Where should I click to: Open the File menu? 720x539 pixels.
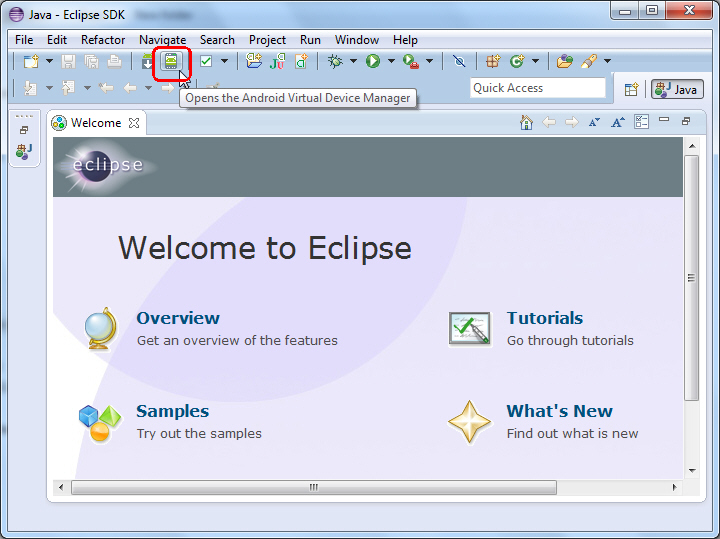[x=24, y=40]
